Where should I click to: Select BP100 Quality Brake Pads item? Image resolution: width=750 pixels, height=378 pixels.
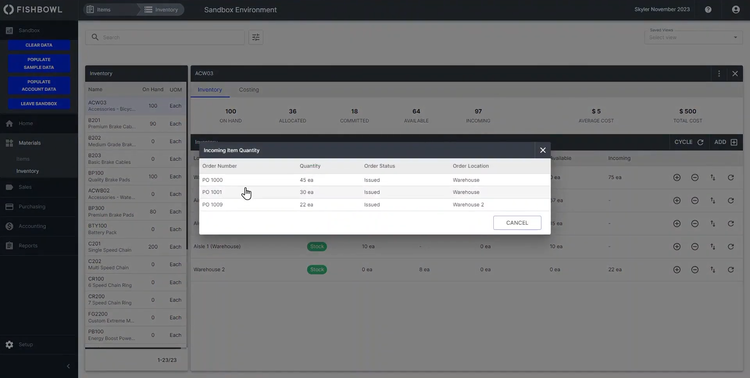pyautogui.click(x=136, y=176)
